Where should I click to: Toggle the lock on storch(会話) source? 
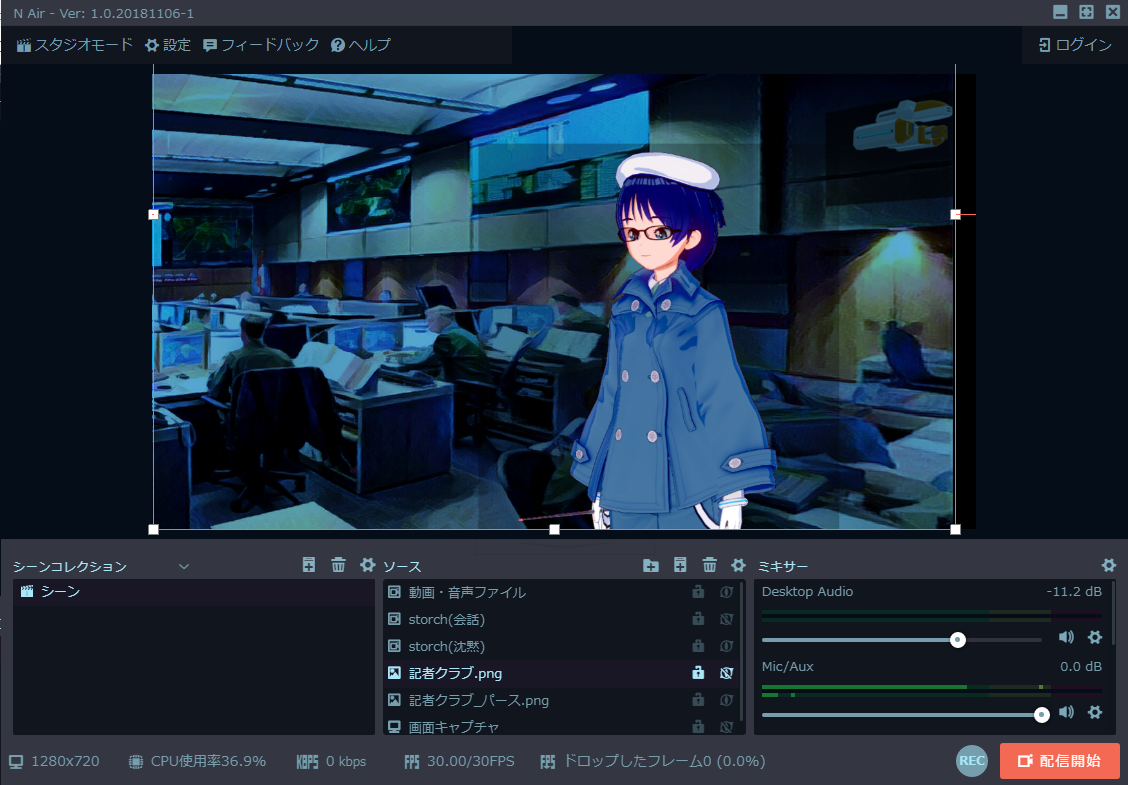698,619
